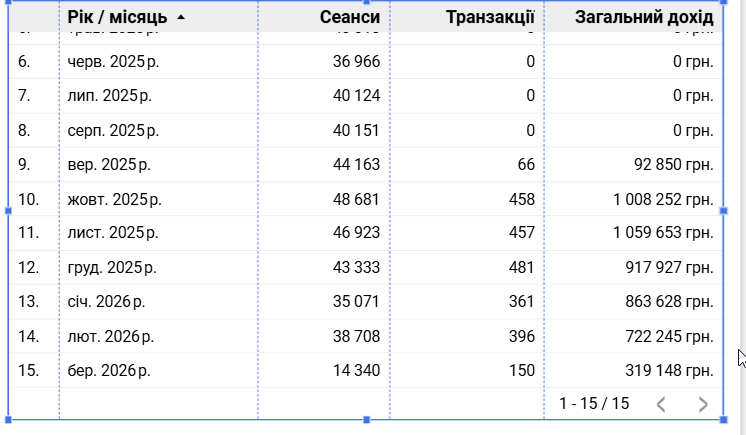Select the груд. 2025 р. month cell

[x=112, y=268]
